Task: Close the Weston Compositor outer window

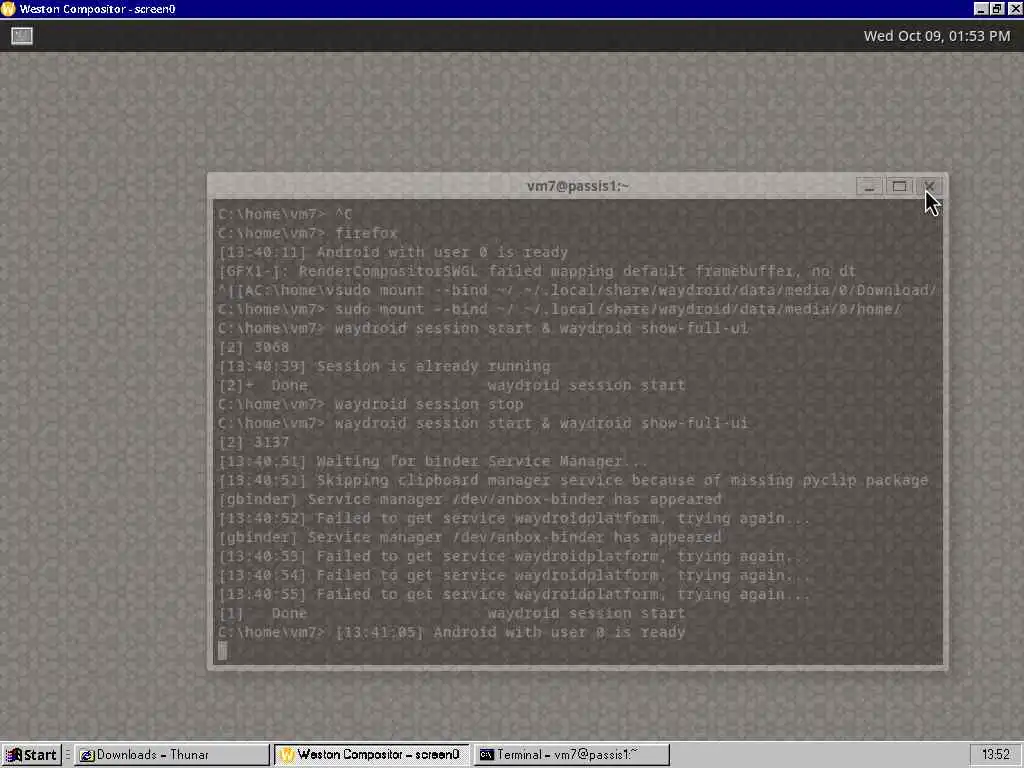Action: 1014,8
